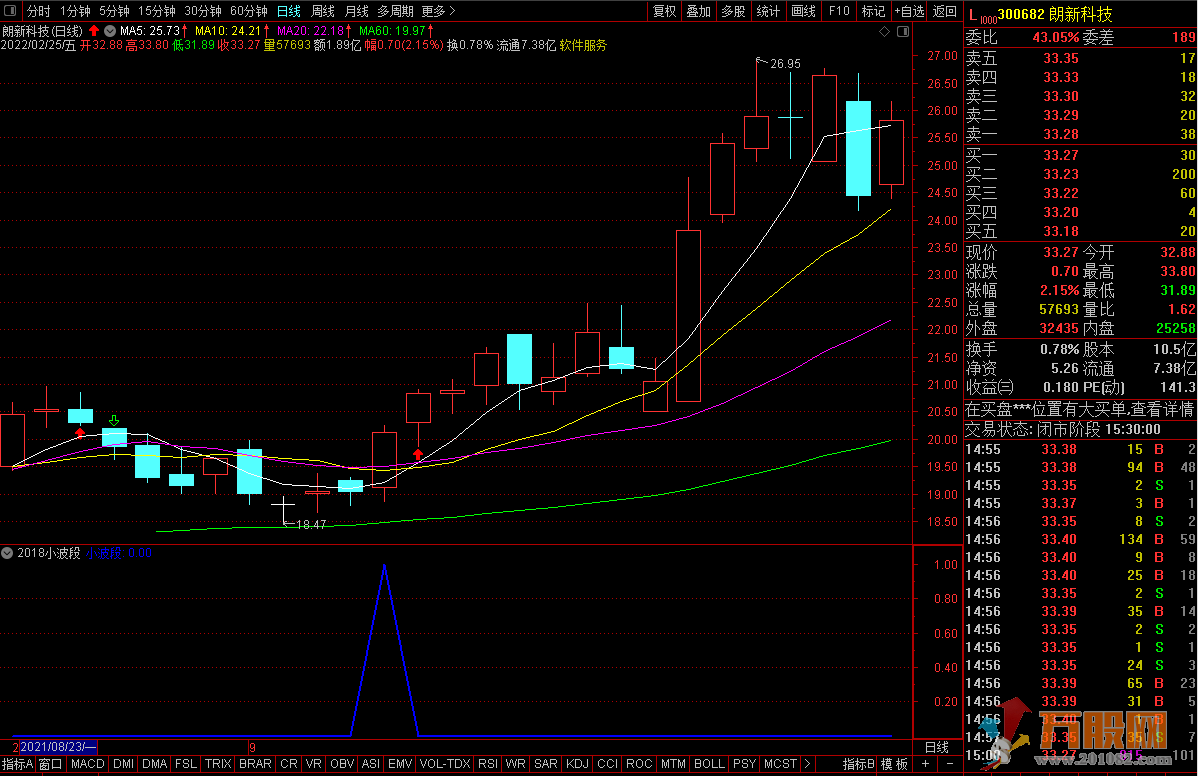Select the MACD indicator tab

87,764
